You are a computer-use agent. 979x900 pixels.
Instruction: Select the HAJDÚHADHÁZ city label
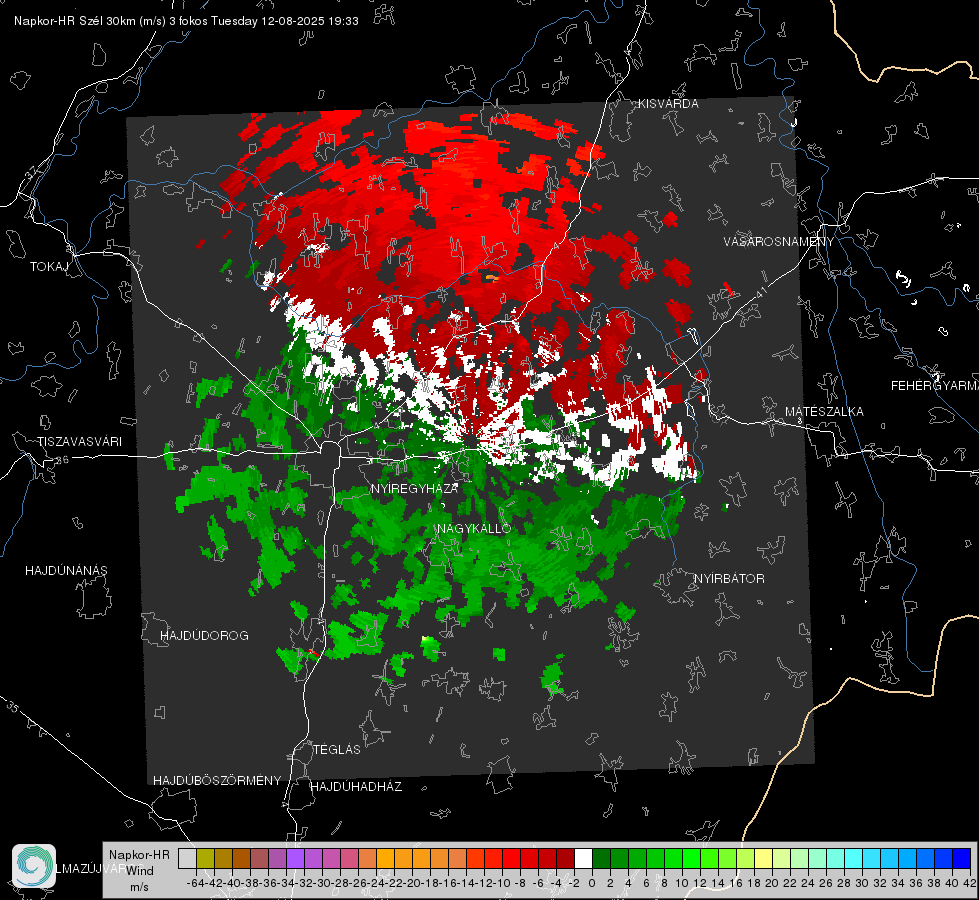click(356, 787)
